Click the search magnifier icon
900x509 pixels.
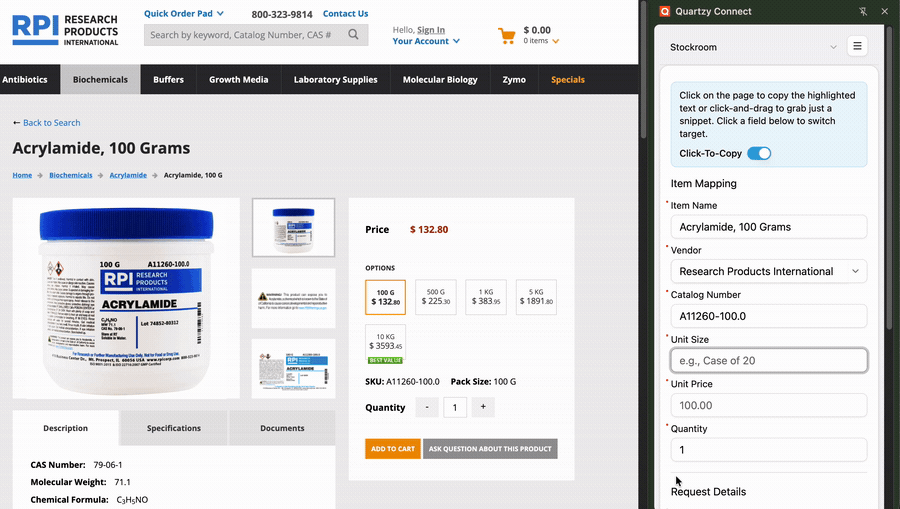pyautogui.click(x=353, y=34)
